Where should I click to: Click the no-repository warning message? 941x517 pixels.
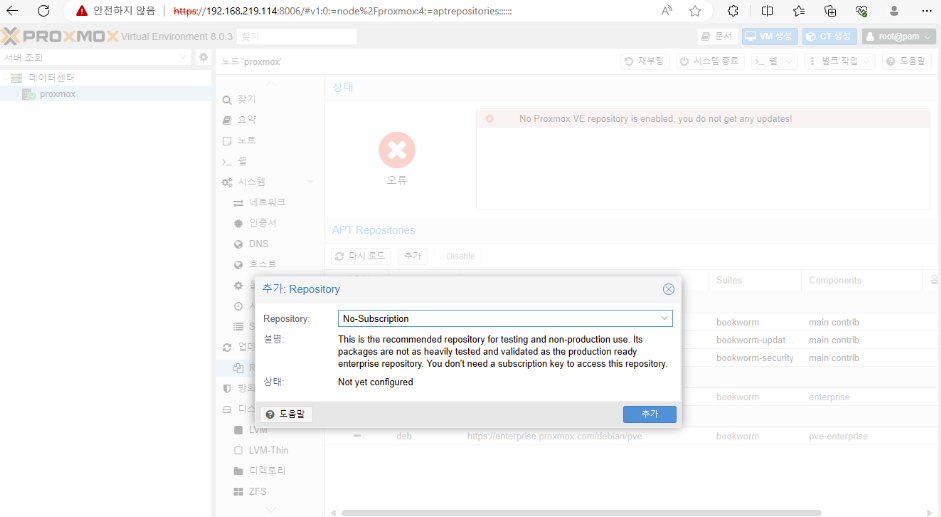tap(655, 119)
